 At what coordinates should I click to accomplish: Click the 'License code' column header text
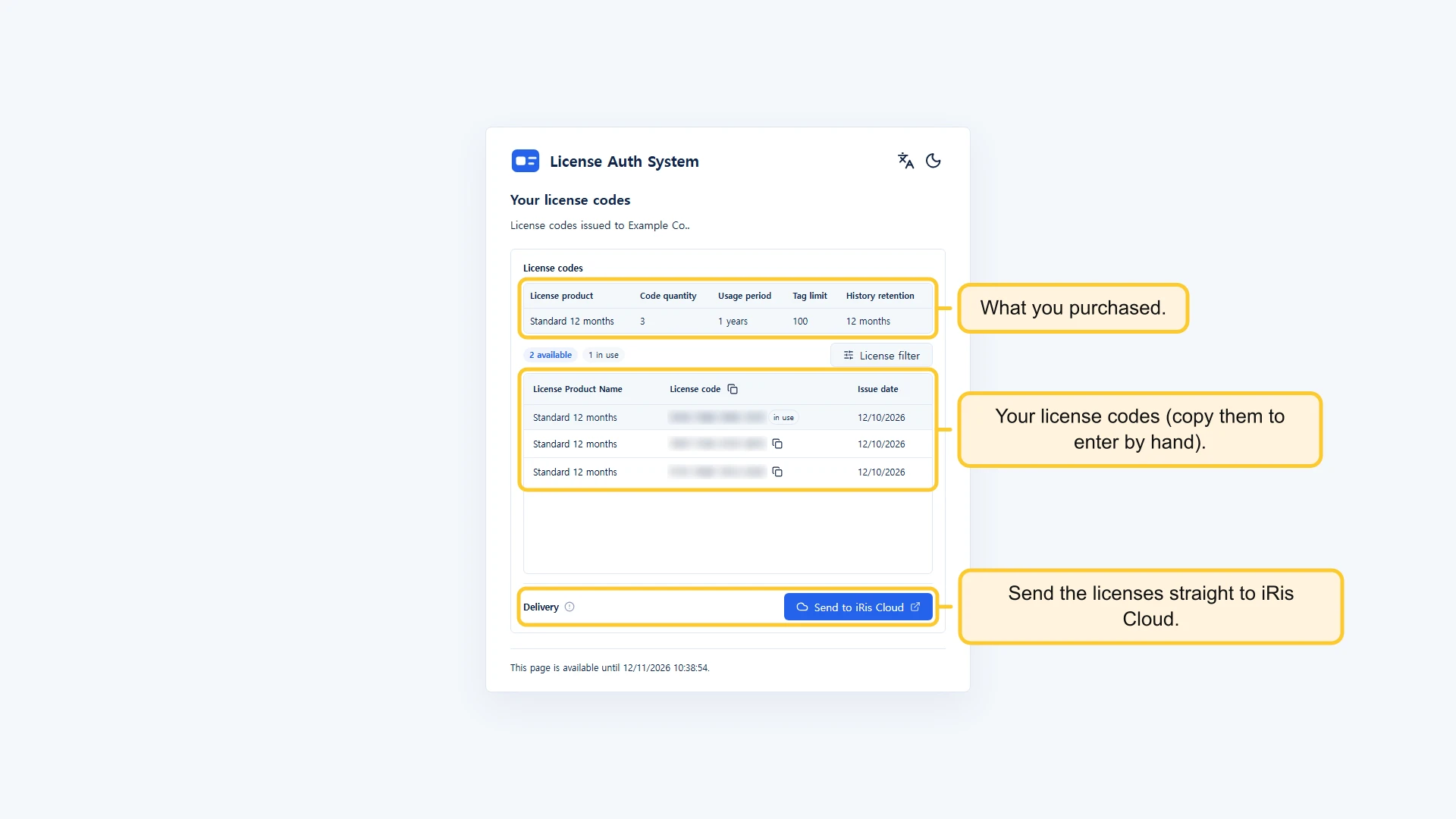695,389
